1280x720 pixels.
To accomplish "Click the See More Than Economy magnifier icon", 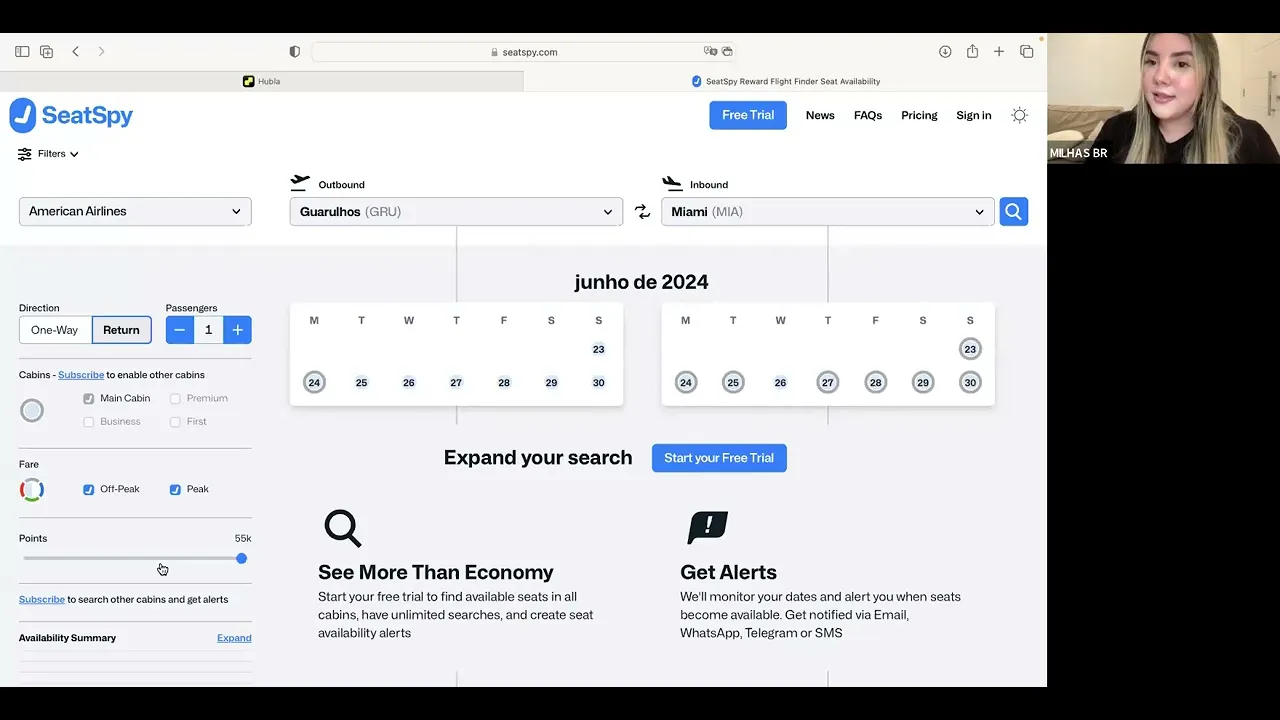I will pos(342,528).
